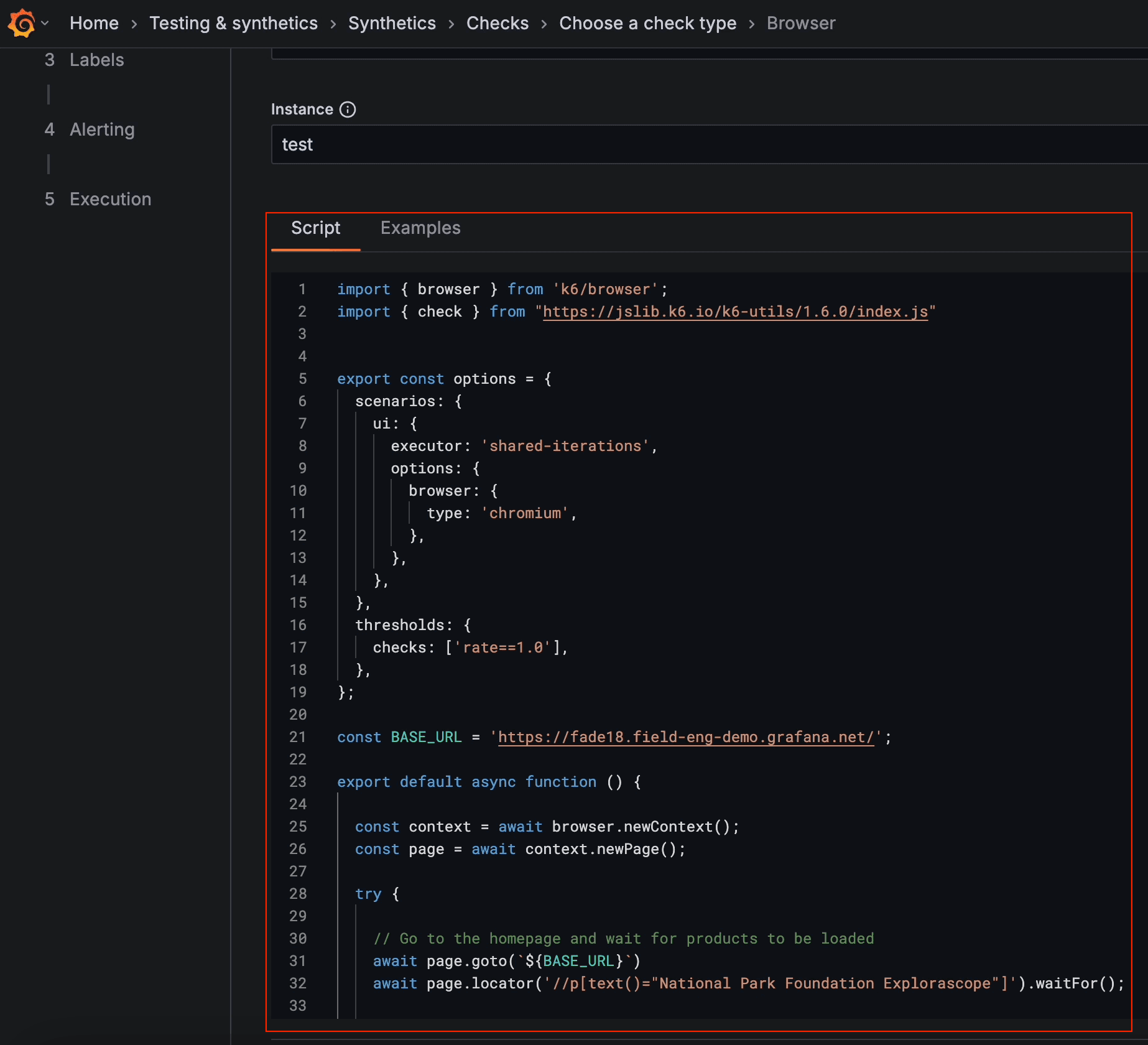Select the Script tab
The width and height of the screenshot is (1148, 1045).
[315, 228]
